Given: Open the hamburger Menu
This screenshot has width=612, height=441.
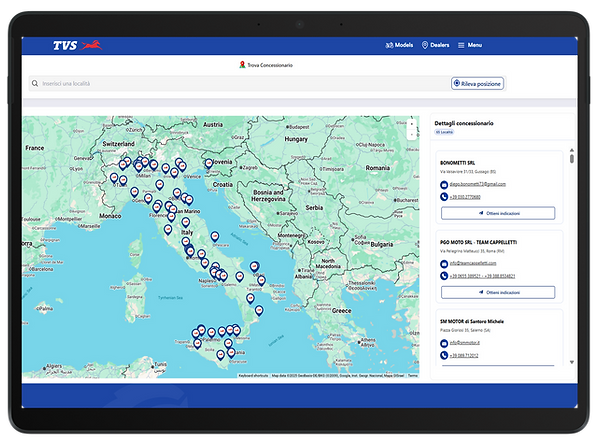Looking at the screenshot, I should [470, 45].
